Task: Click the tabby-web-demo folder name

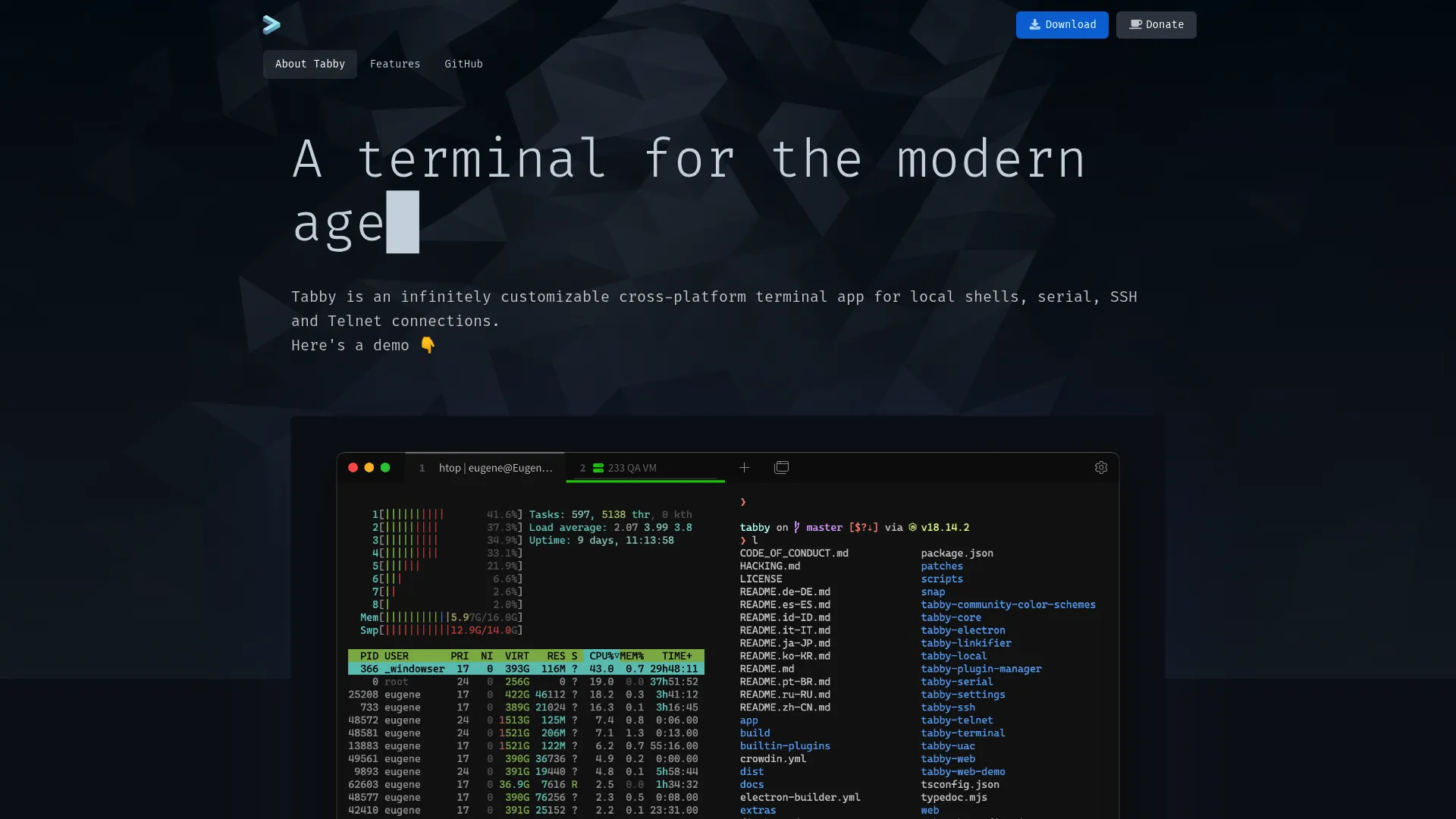Action: pyautogui.click(x=963, y=772)
